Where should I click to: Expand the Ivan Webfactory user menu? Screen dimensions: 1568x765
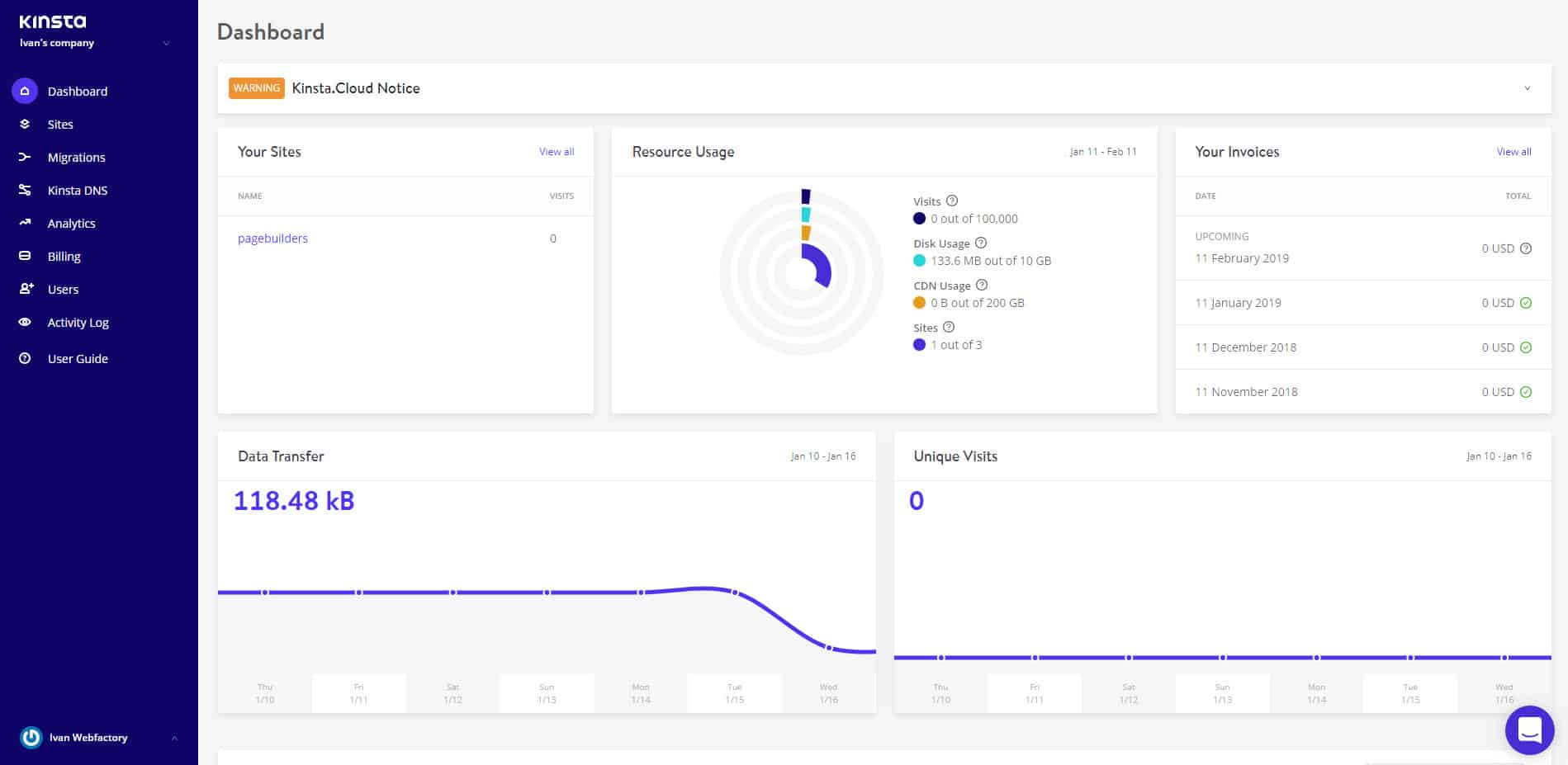(174, 738)
